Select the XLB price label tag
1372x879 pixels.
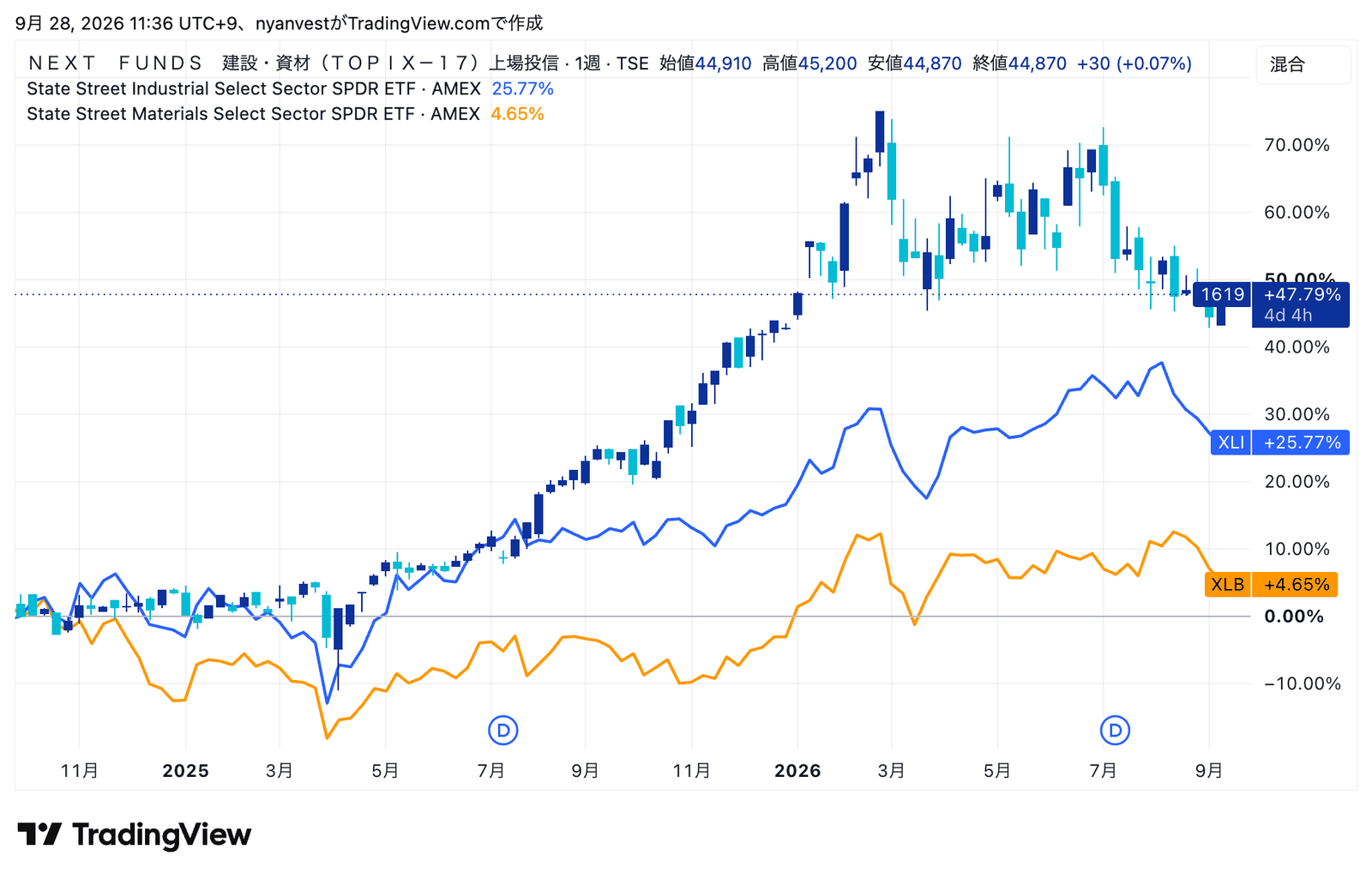1227,585
